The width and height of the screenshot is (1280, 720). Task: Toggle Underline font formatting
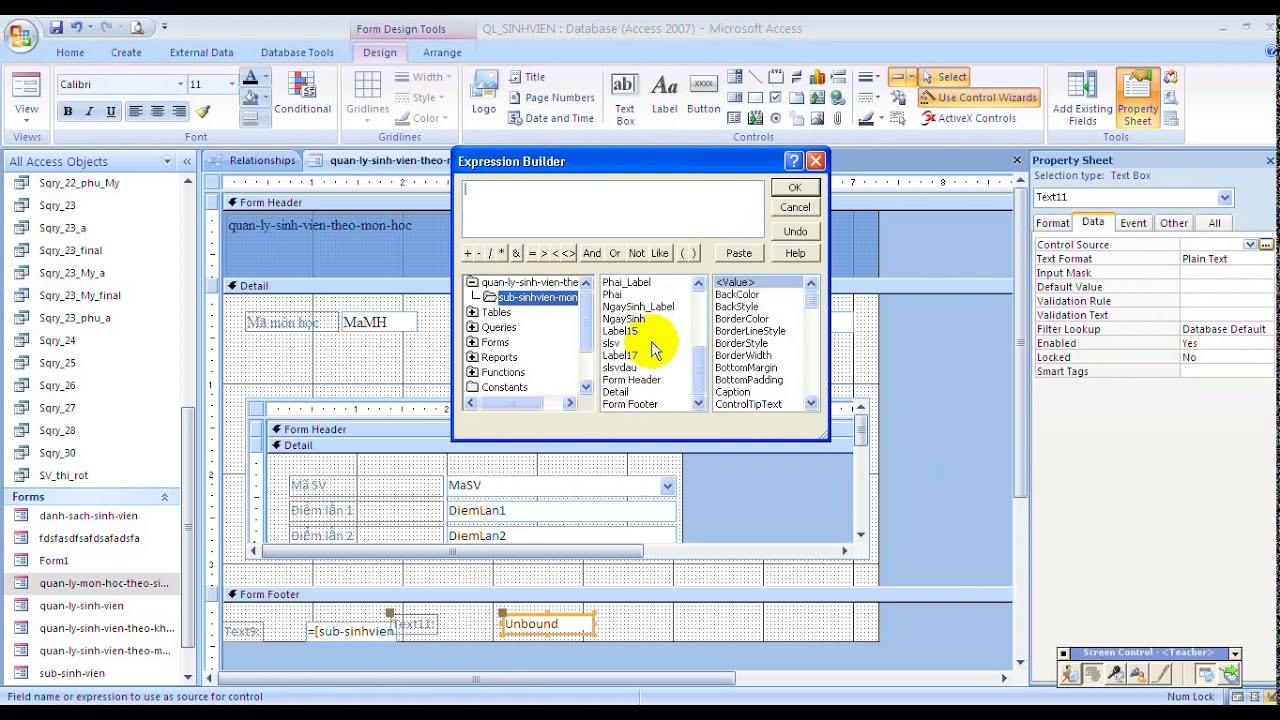(x=110, y=111)
